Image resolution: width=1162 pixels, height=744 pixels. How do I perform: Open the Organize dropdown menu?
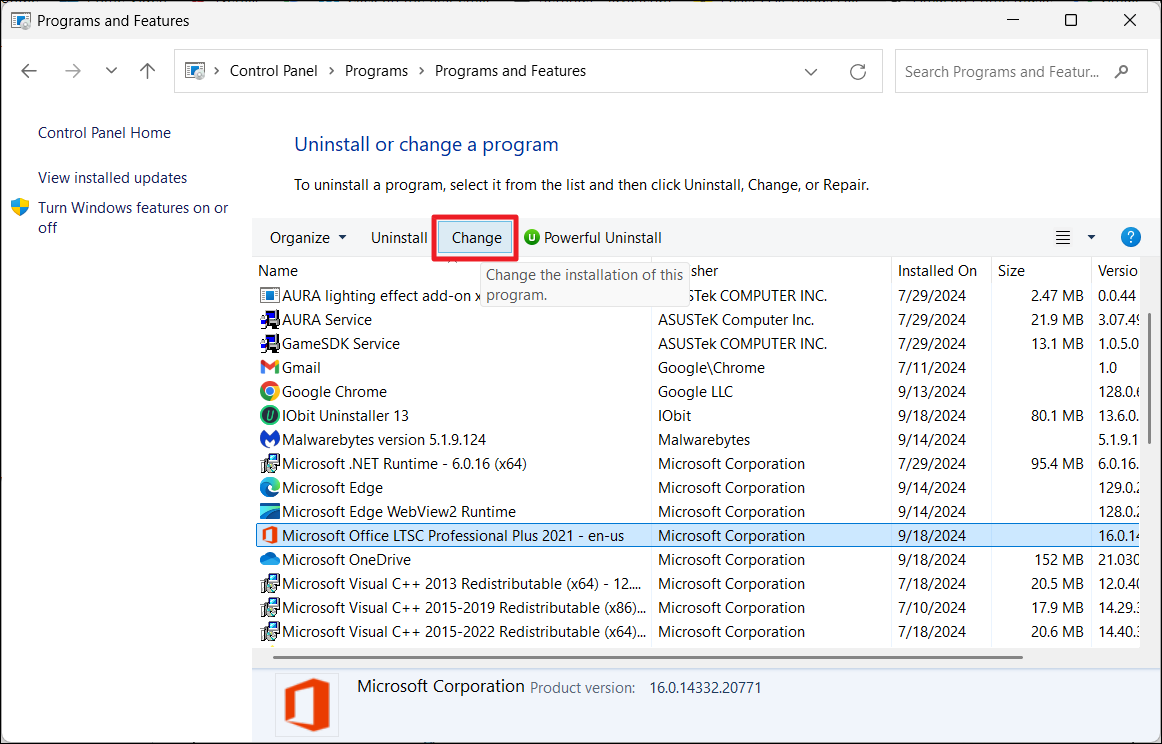pyautogui.click(x=308, y=237)
